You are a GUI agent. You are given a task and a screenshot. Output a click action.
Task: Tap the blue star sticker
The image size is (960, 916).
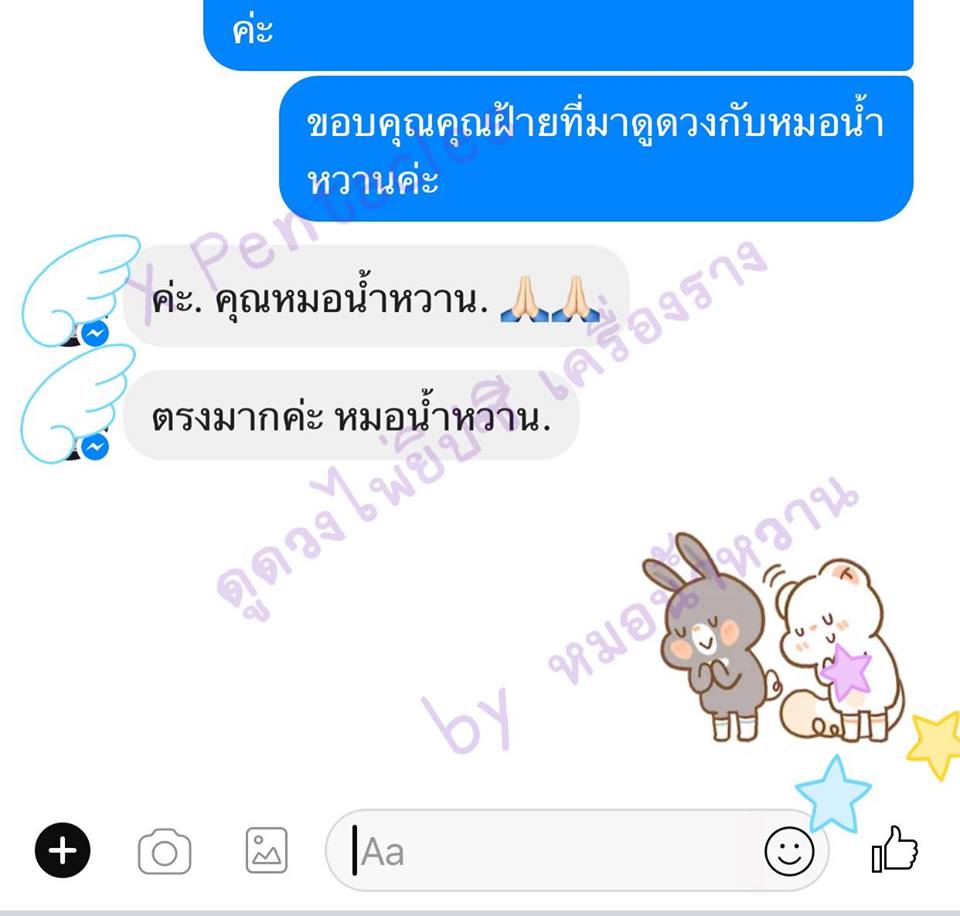click(x=833, y=794)
